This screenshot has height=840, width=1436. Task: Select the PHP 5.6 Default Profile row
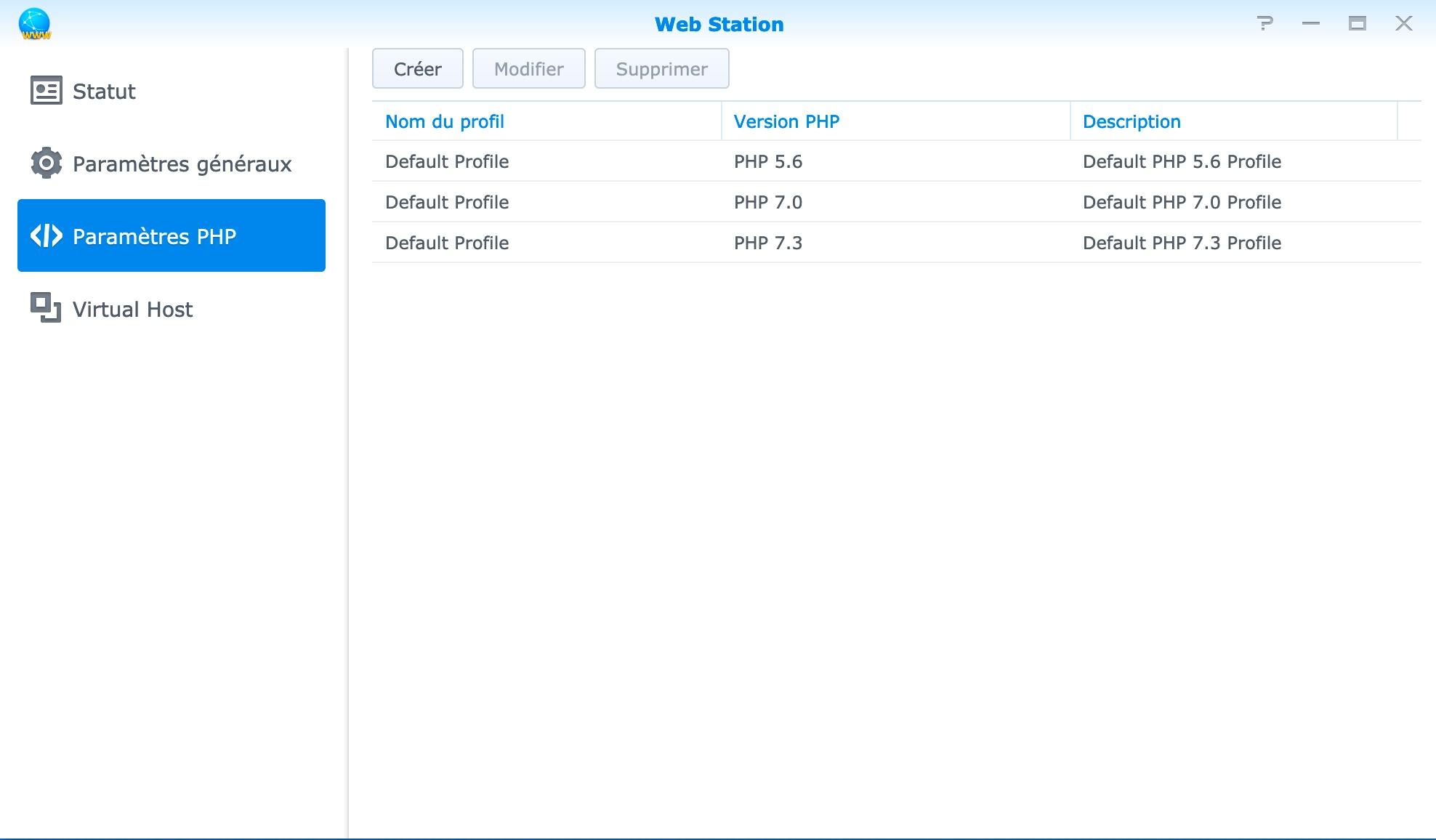(x=767, y=161)
